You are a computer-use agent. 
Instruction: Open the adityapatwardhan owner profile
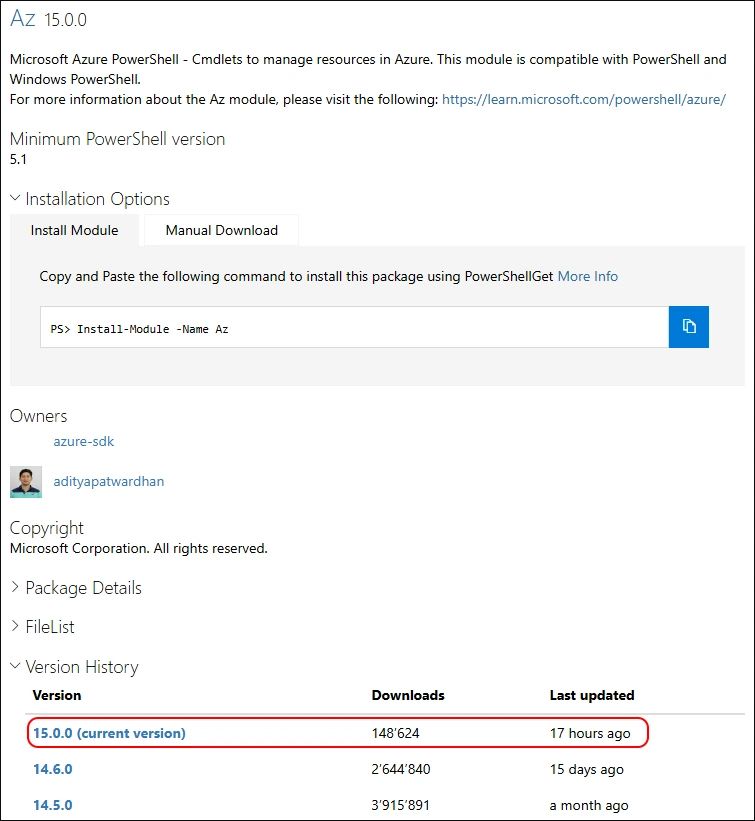point(109,481)
